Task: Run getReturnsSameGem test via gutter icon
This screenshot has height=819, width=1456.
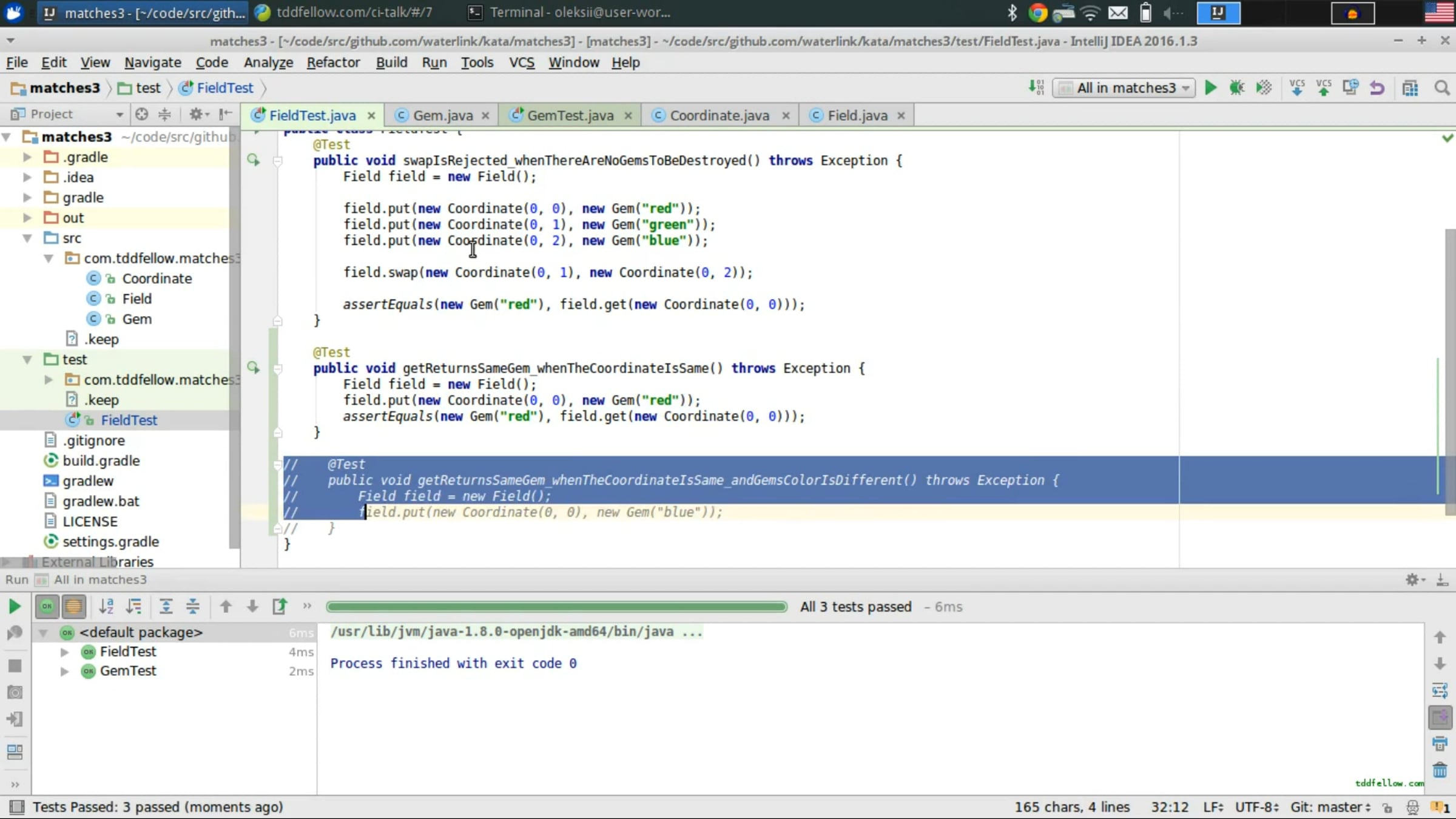Action: [x=254, y=368]
